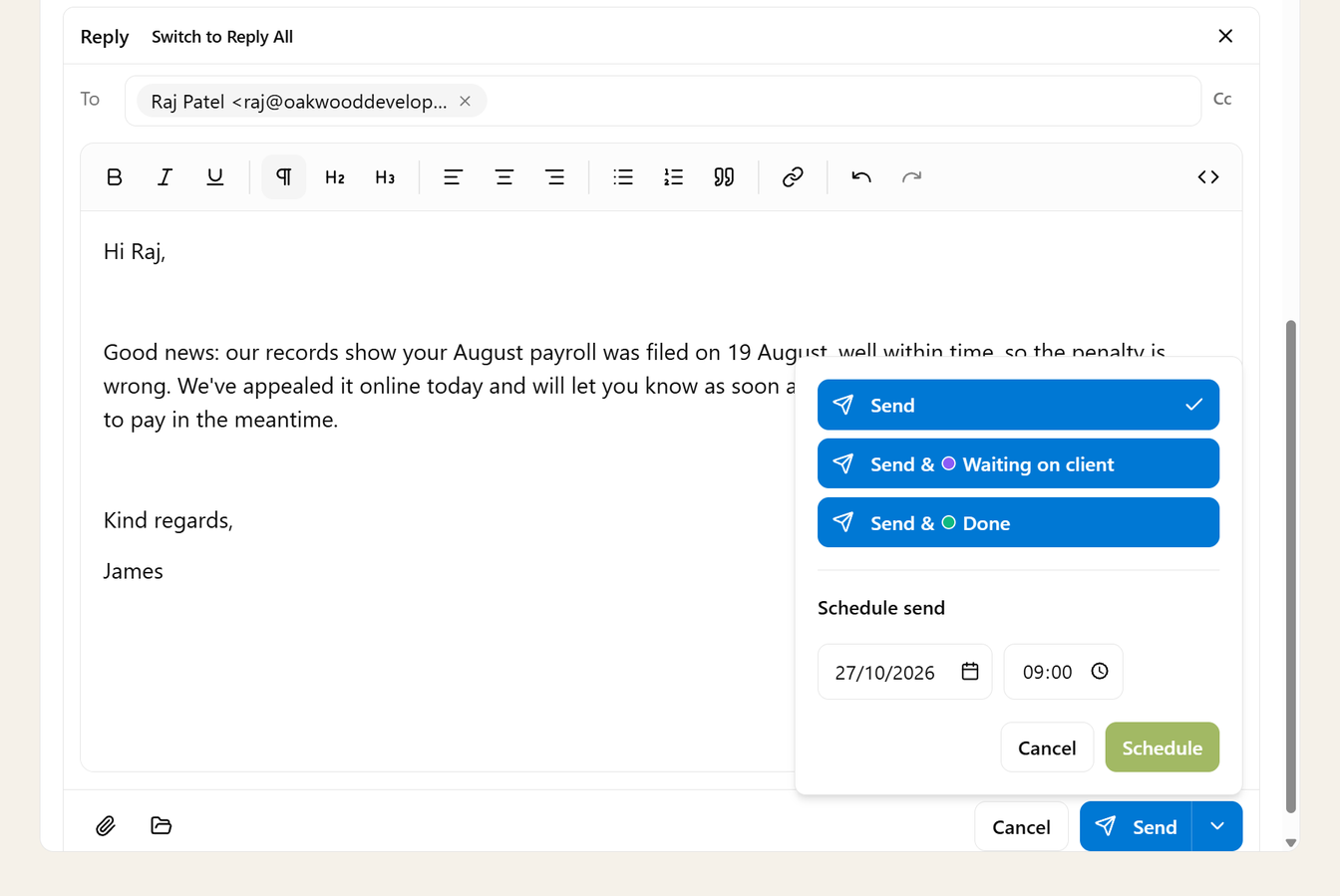Viewport: 1340px width, 896px height.
Task: Open the schedule date calendar picker
Action: pos(970,672)
